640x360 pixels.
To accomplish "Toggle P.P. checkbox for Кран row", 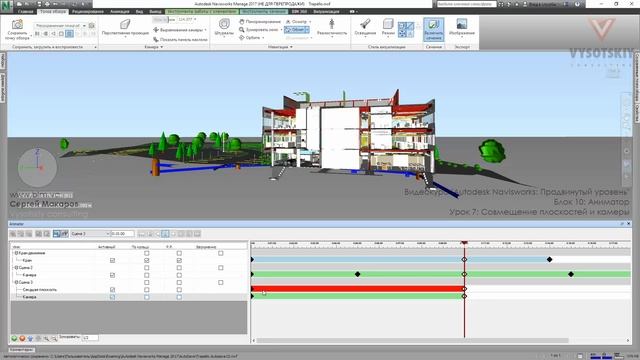I will (x=179, y=260).
